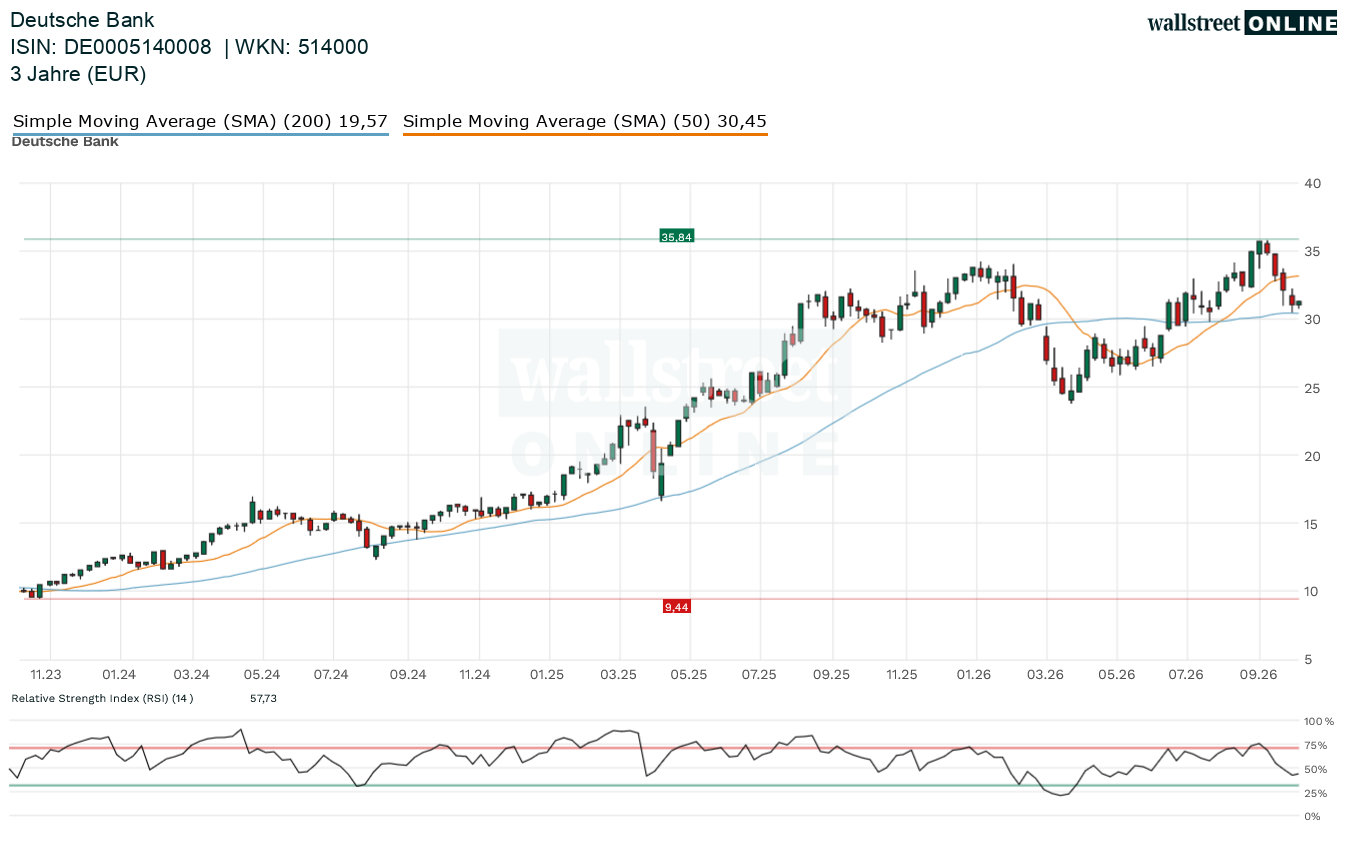Click the 09.26 date axis label
The height and width of the screenshot is (843, 1349).
pyautogui.click(x=1258, y=675)
